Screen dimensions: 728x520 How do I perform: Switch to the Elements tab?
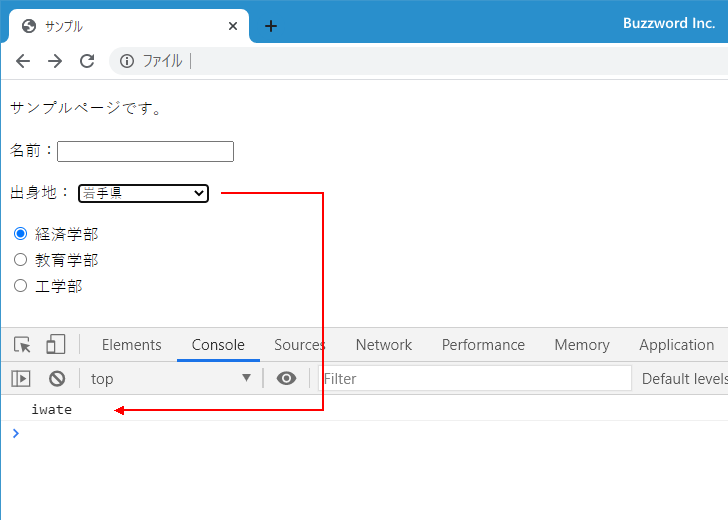131,345
